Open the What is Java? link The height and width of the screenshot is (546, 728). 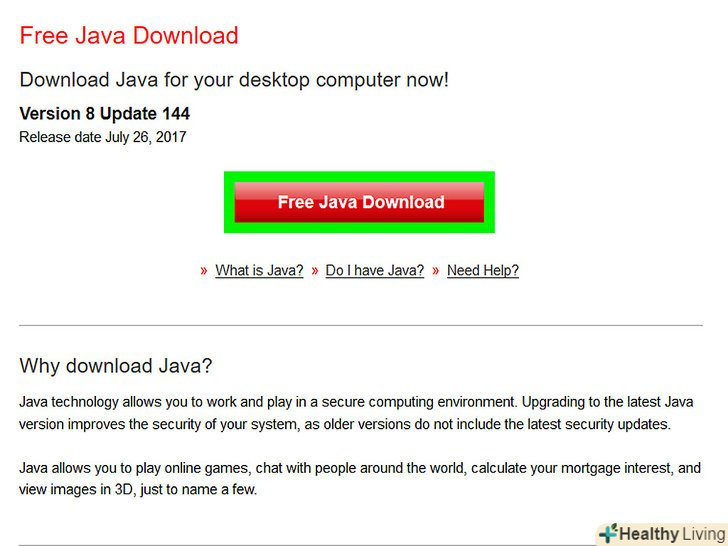pos(259,270)
